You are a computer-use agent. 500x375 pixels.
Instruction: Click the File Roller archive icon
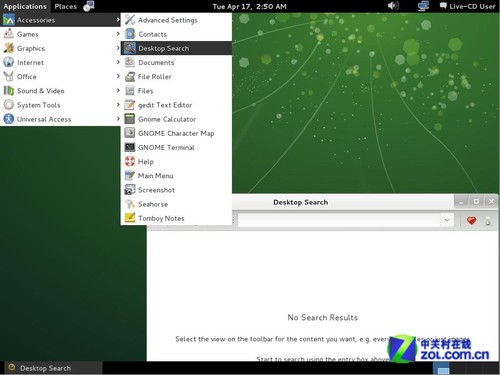[130, 77]
